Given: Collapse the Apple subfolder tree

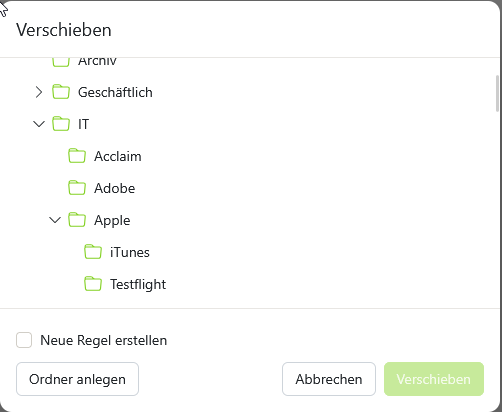Looking at the screenshot, I should [x=55, y=220].
